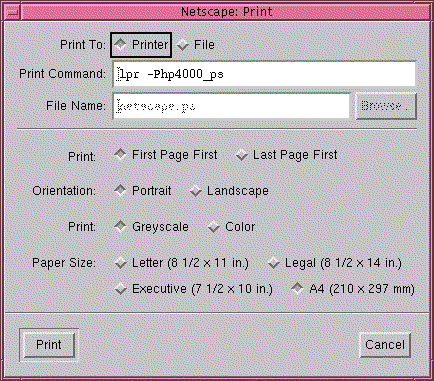Click the Print Command: label
434x381 pixels.
click(x=62, y=74)
